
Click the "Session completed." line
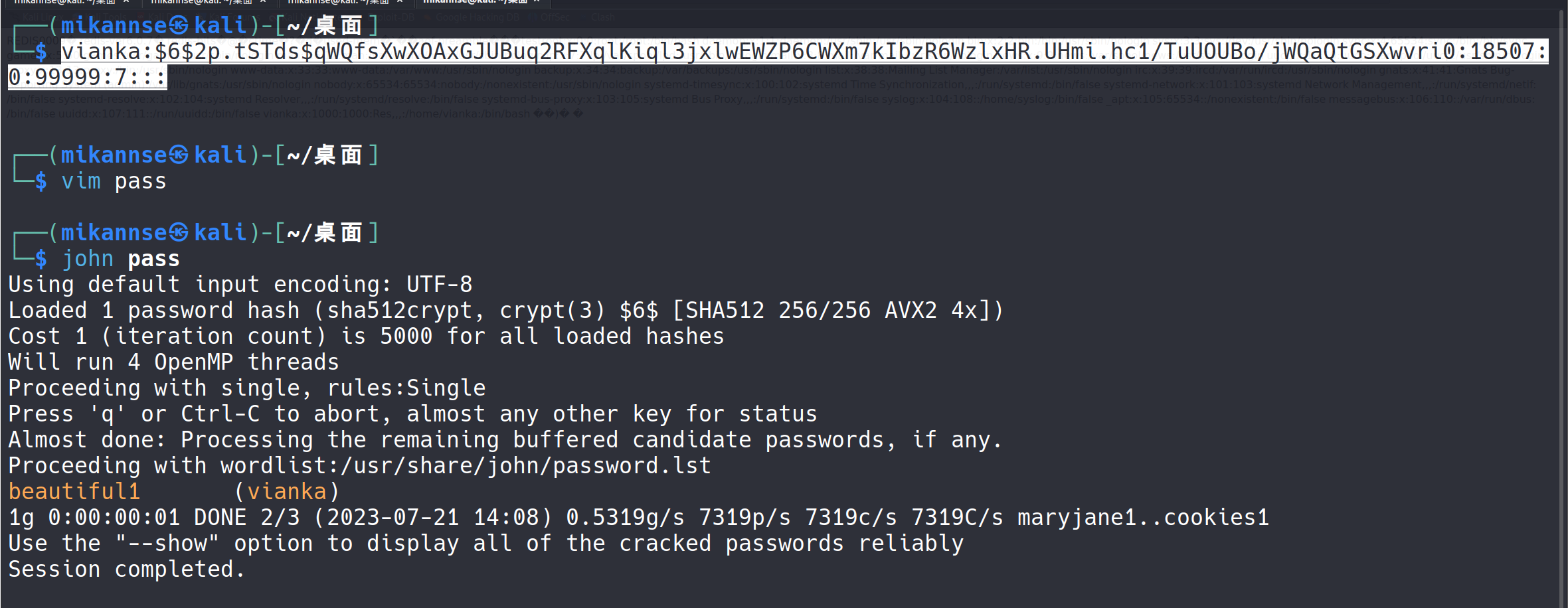click(x=126, y=570)
